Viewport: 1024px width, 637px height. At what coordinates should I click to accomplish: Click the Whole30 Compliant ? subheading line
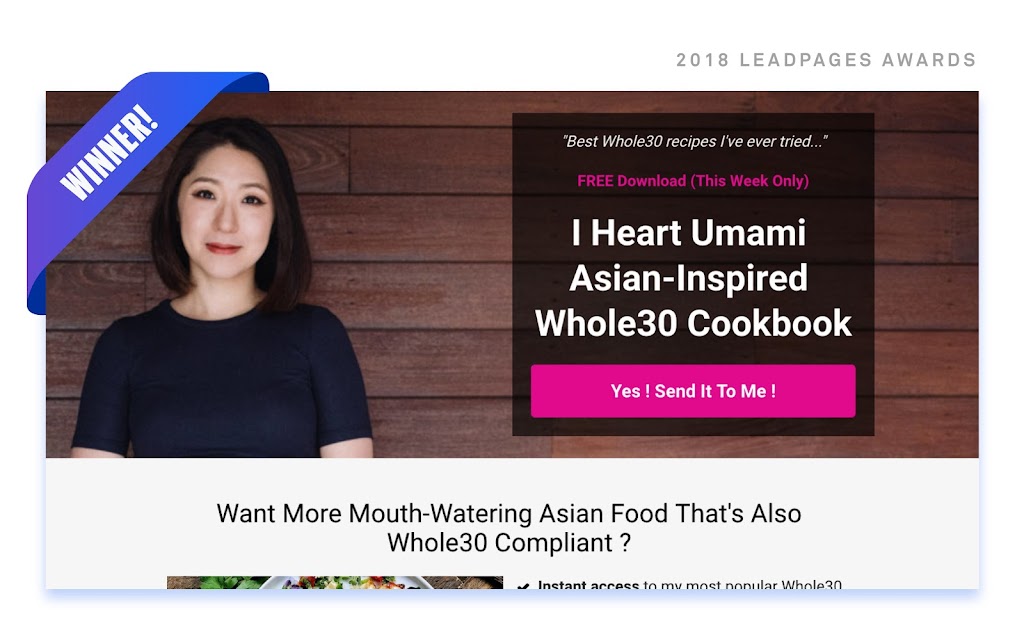pyautogui.click(x=509, y=543)
